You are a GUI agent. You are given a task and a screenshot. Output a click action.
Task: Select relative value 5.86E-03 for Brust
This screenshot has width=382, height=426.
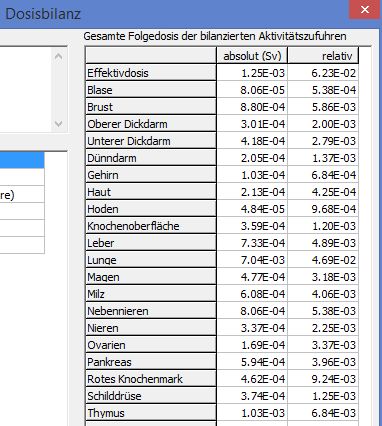pos(323,107)
